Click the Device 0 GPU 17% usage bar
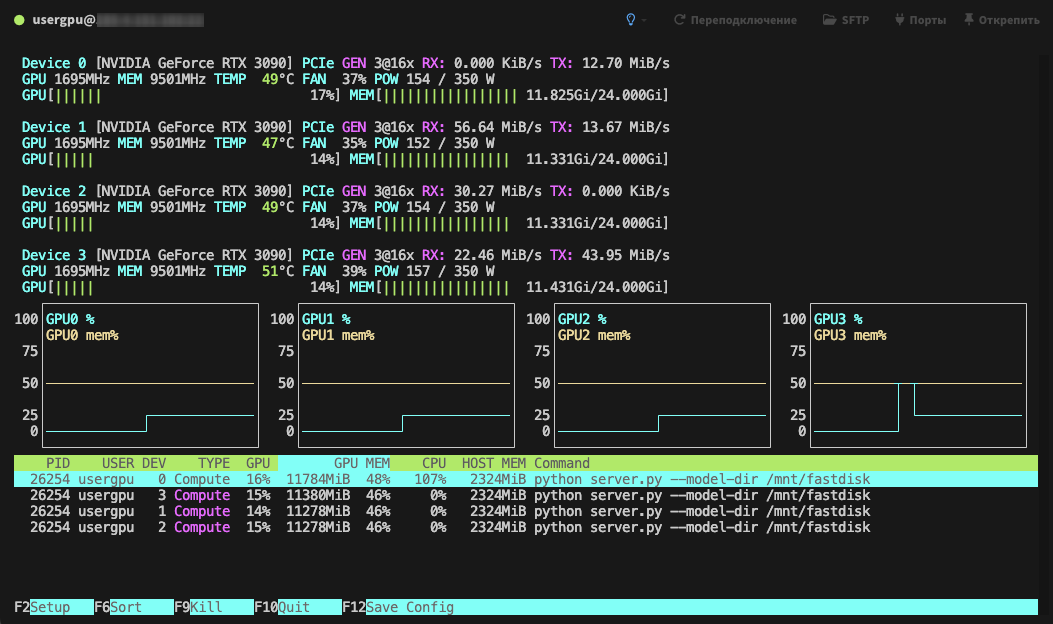1053x624 pixels. click(x=181, y=95)
